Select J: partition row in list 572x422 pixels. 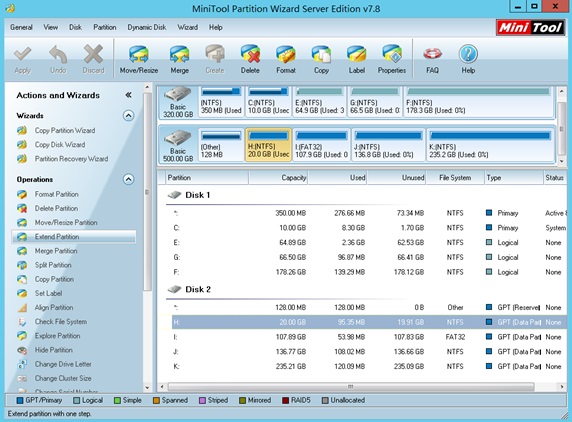pos(369,352)
